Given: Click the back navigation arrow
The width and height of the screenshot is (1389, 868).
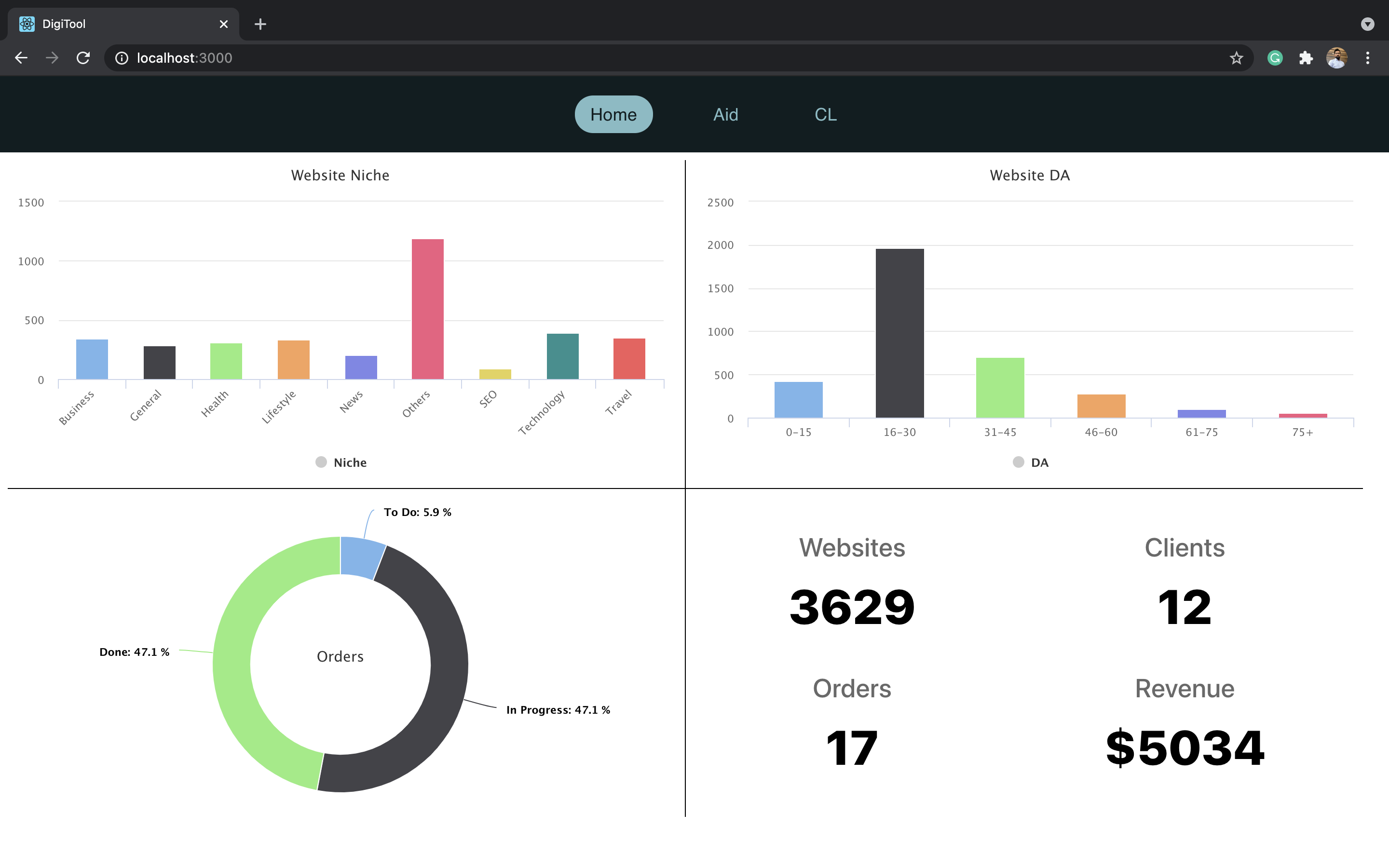Looking at the screenshot, I should point(21,57).
